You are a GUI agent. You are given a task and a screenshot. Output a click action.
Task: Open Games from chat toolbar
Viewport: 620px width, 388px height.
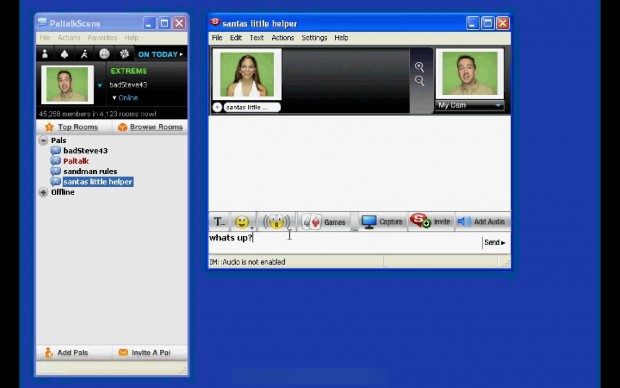324,222
